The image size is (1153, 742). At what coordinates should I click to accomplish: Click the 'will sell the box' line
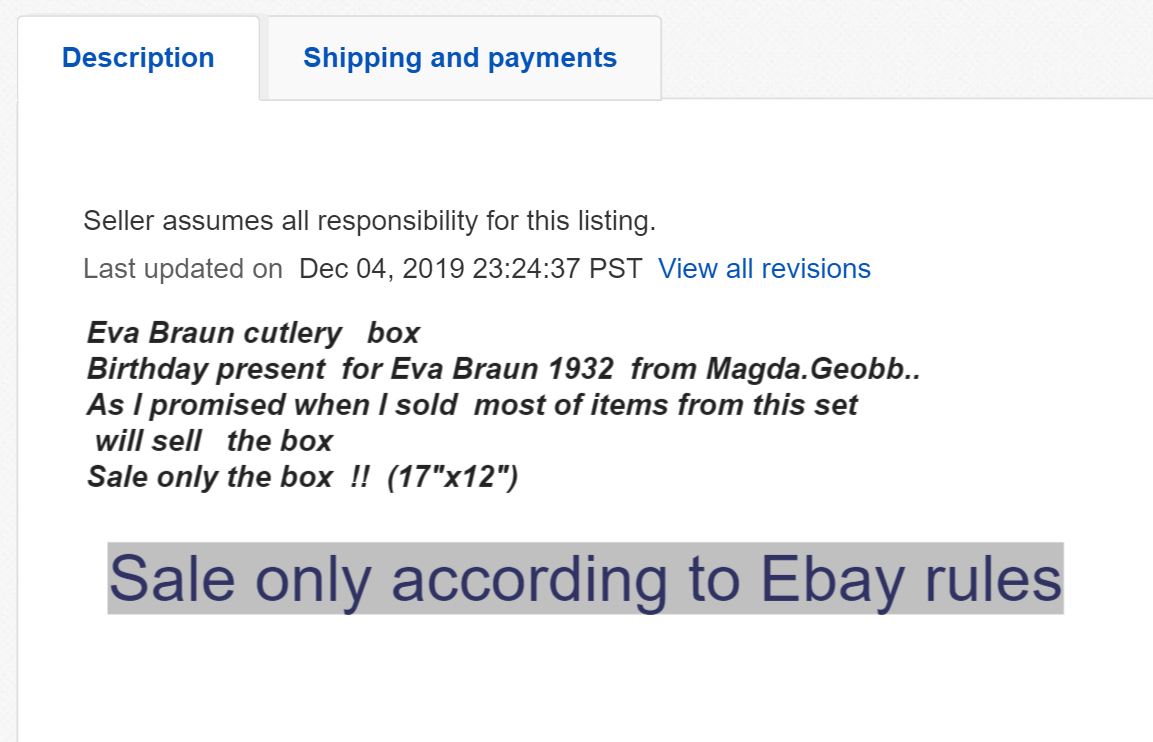coord(214,441)
